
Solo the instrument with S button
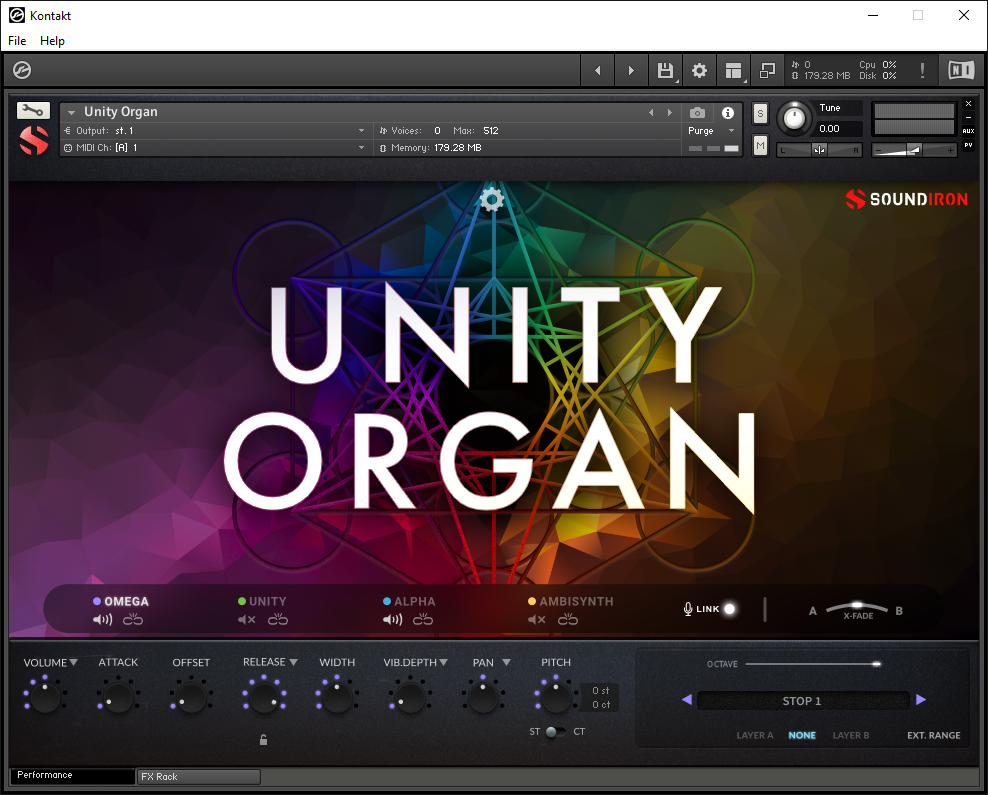point(761,113)
